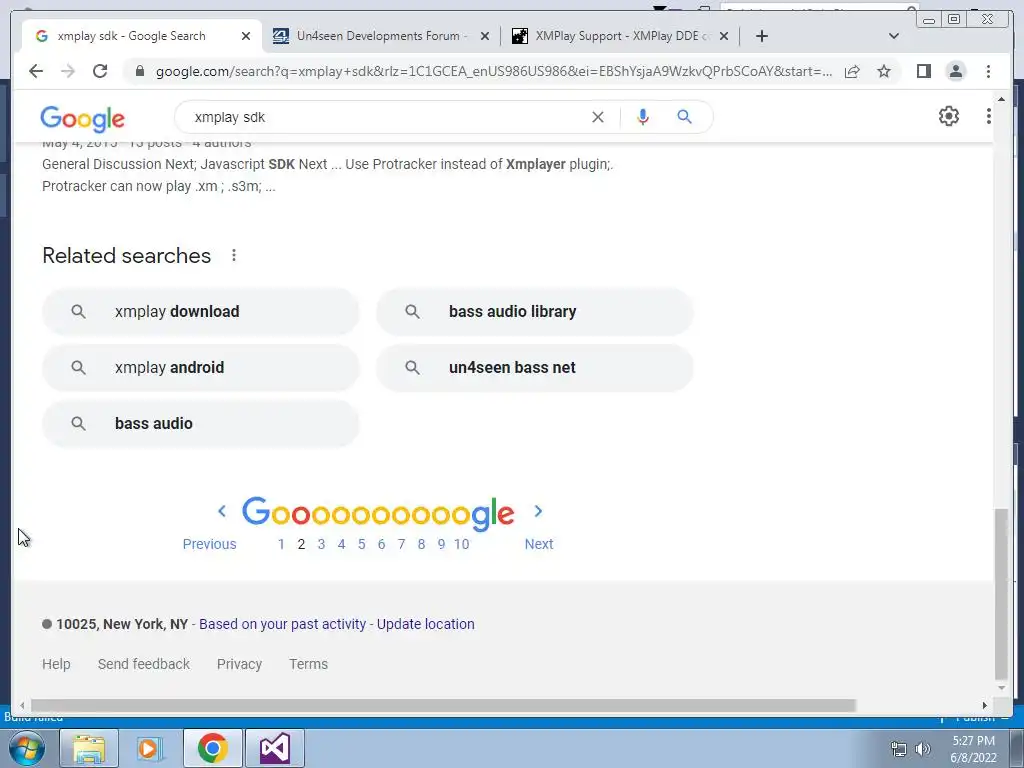Go back with the browser back arrow
The height and width of the screenshot is (768, 1024).
click(x=36, y=71)
